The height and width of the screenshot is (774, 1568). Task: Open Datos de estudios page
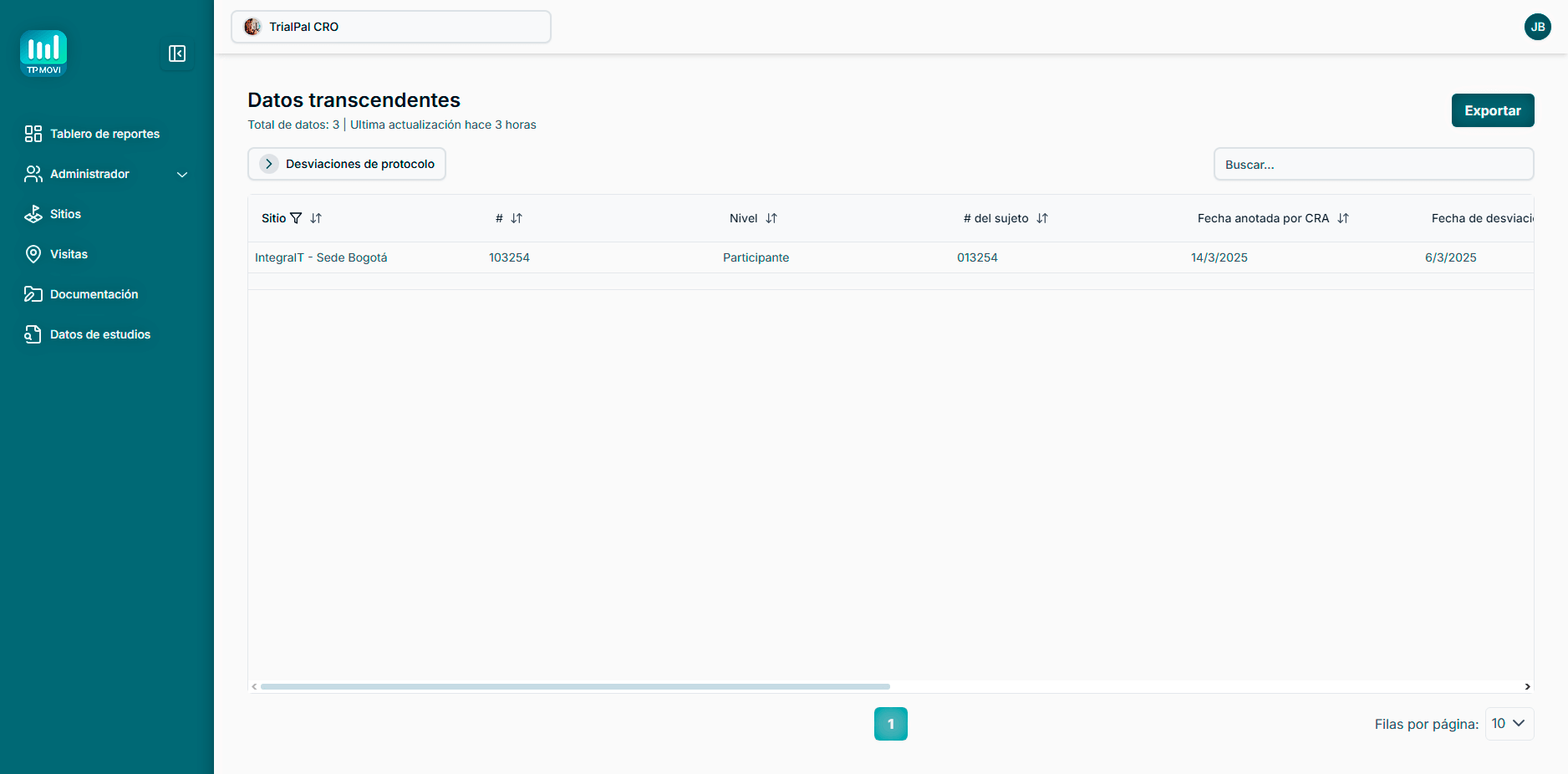coord(100,334)
